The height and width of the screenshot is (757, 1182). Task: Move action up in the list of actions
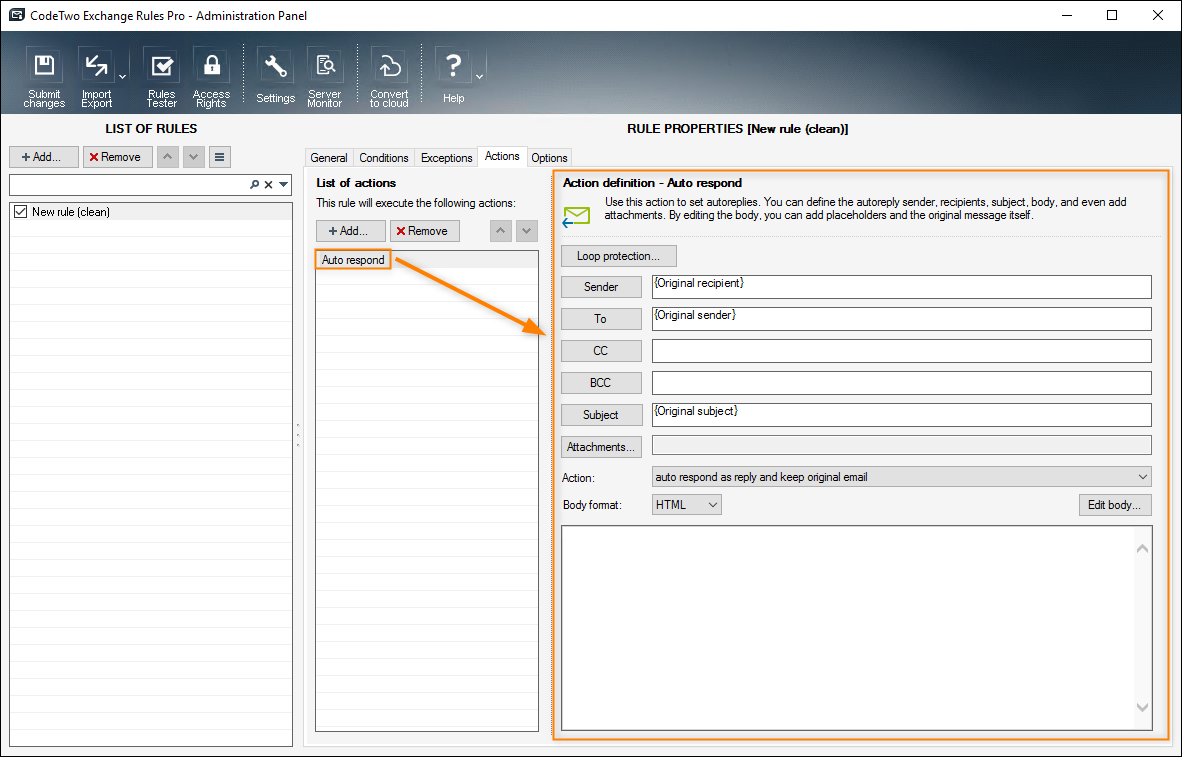pyautogui.click(x=501, y=231)
